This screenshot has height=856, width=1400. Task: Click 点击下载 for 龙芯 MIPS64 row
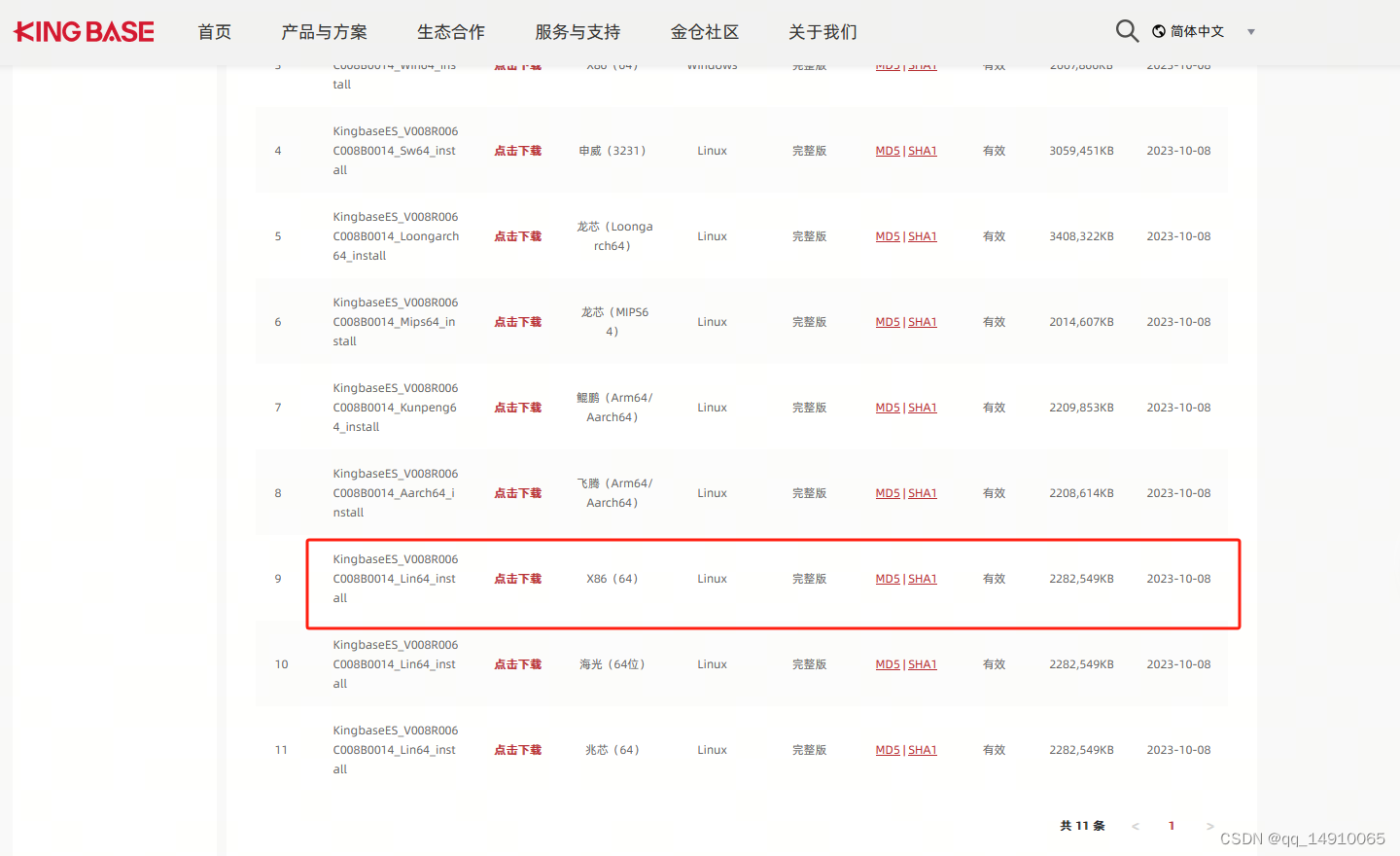pos(518,322)
